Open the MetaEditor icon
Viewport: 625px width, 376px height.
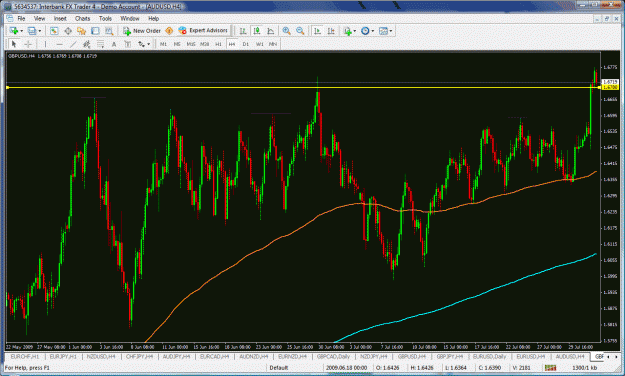(169, 31)
